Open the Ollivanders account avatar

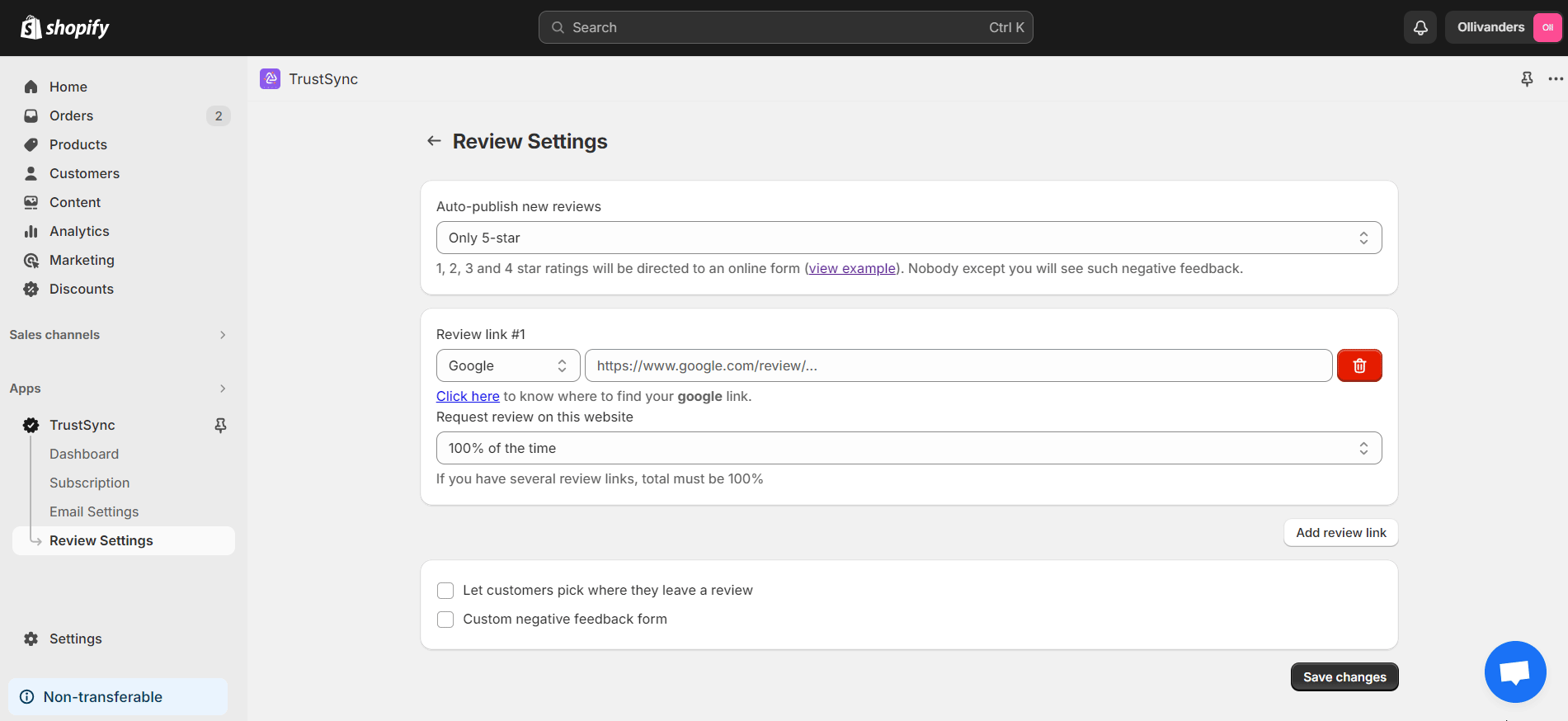click(x=1547, y=27)
